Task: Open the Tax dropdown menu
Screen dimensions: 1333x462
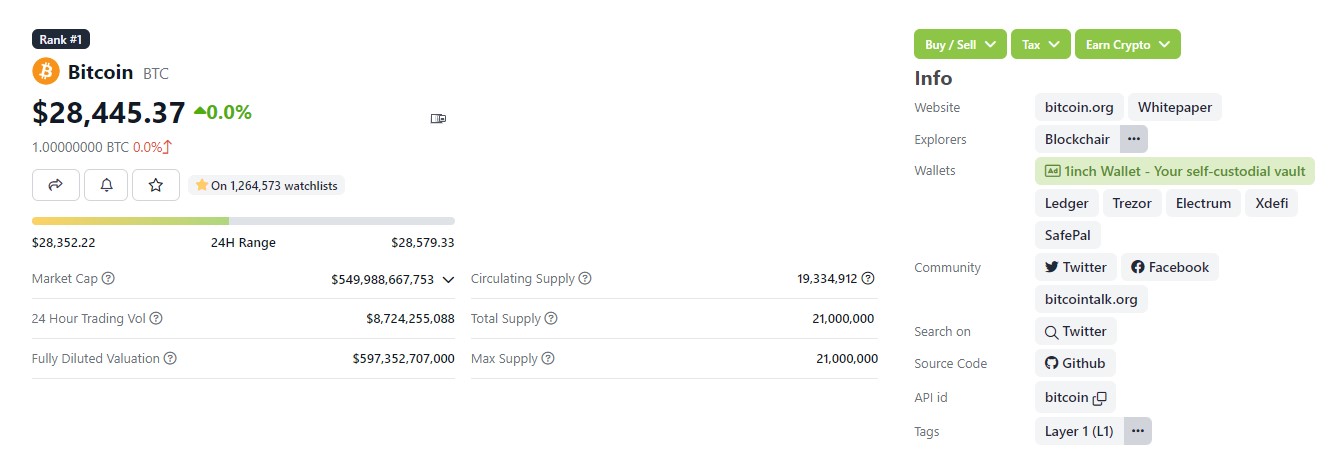Action: tap(1041, 45)
